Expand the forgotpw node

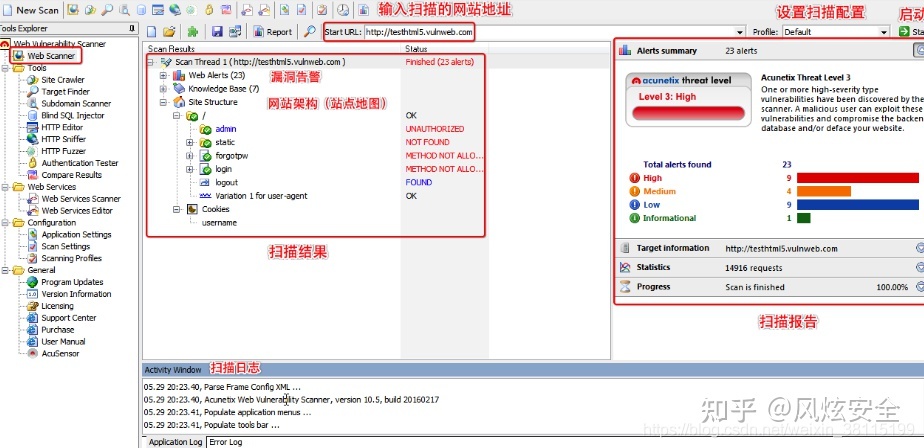click(190, 156)
